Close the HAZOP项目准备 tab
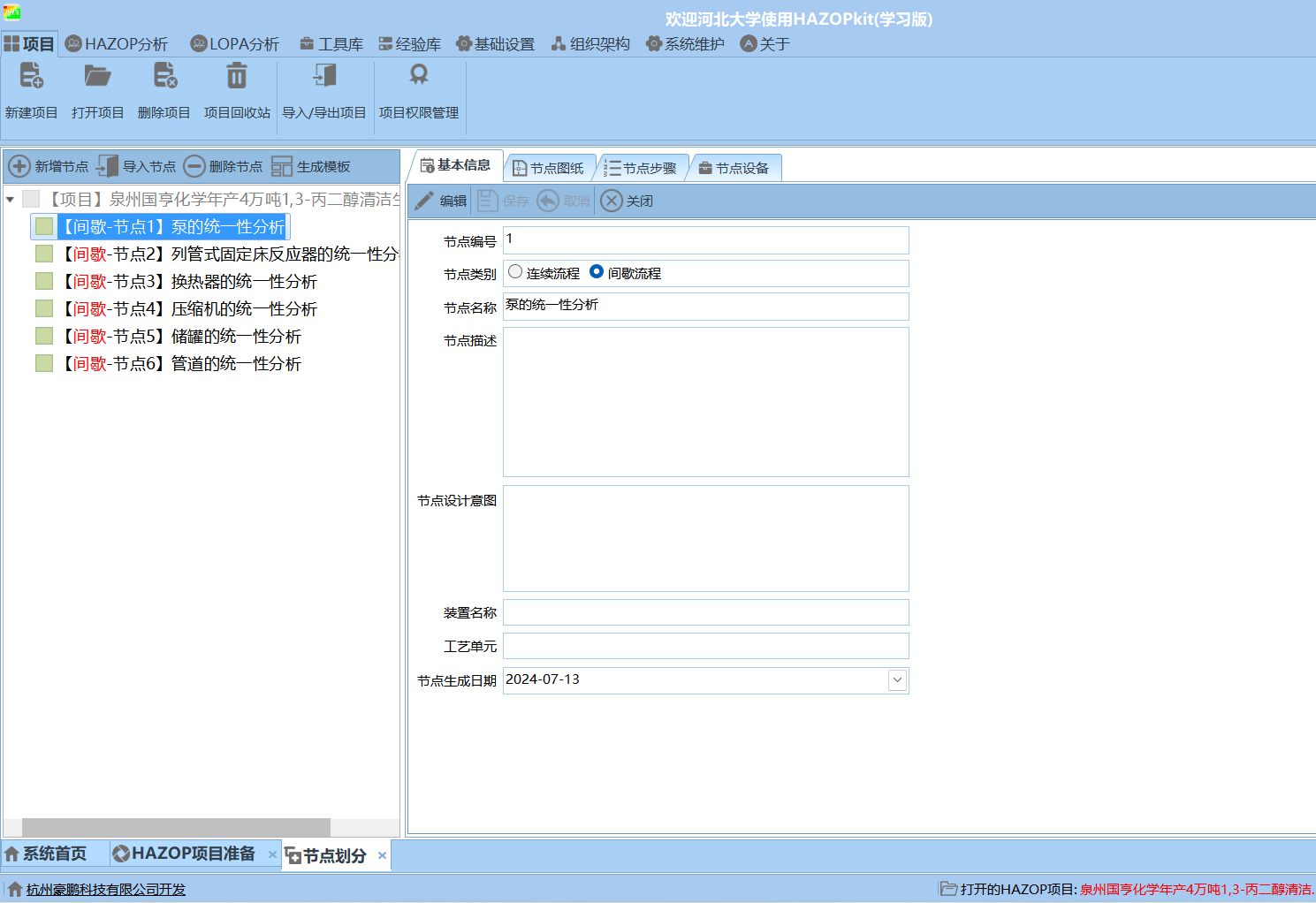Viewport: 1316px width, 903px height. point(272,854)
